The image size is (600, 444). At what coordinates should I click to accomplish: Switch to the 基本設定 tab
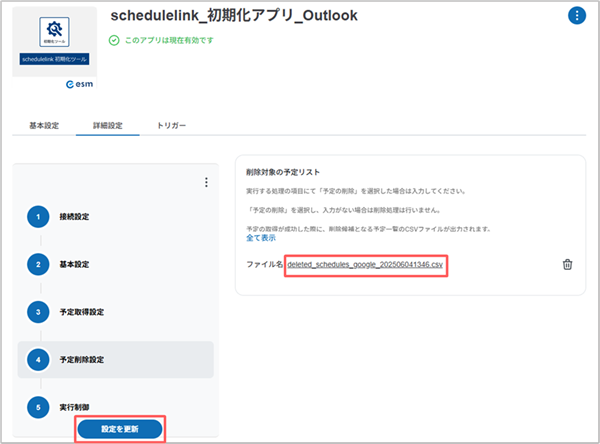coord(44,126)
